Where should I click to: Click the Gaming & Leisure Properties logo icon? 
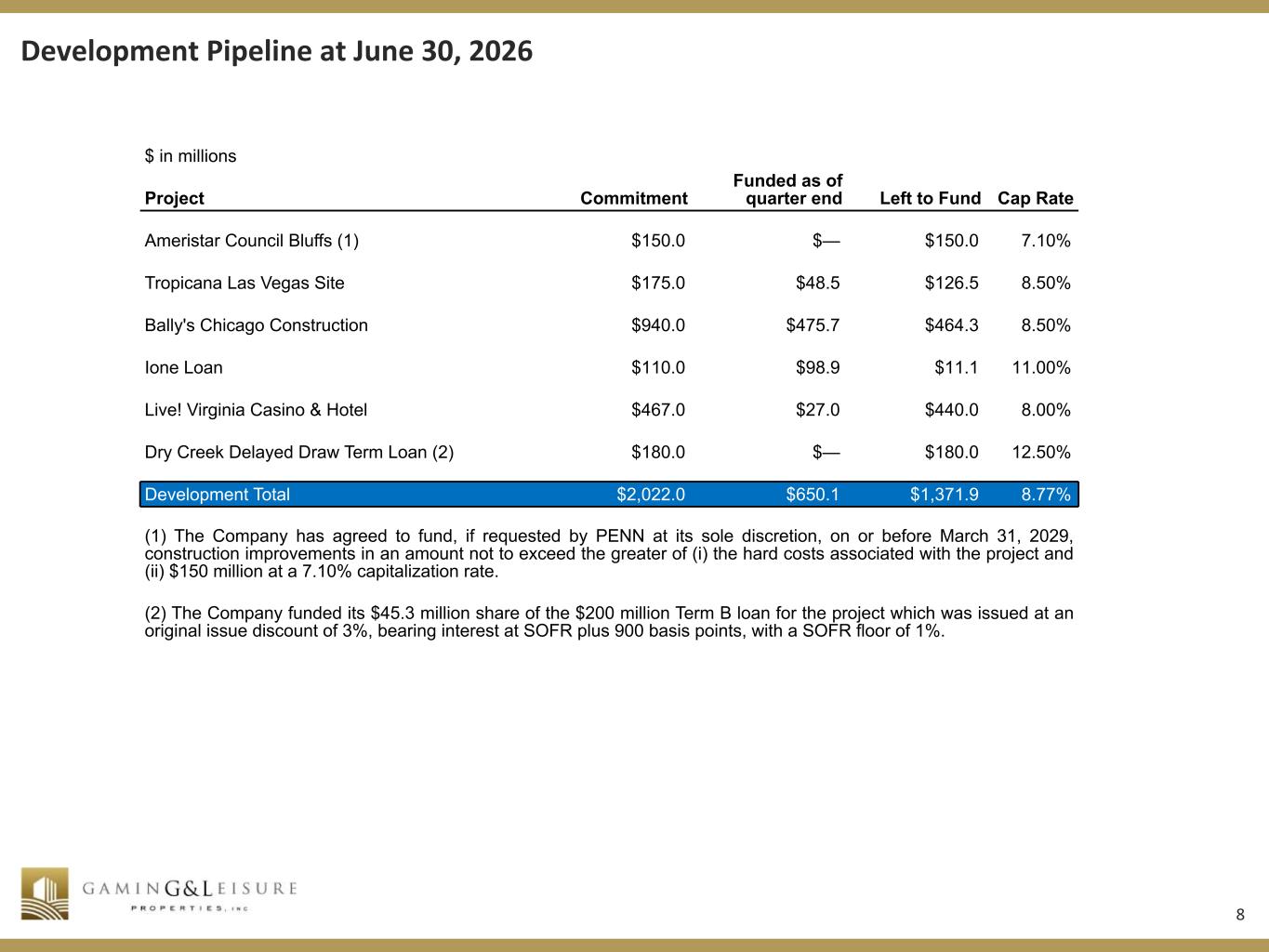pyautogui.click(x=46, y=893)
